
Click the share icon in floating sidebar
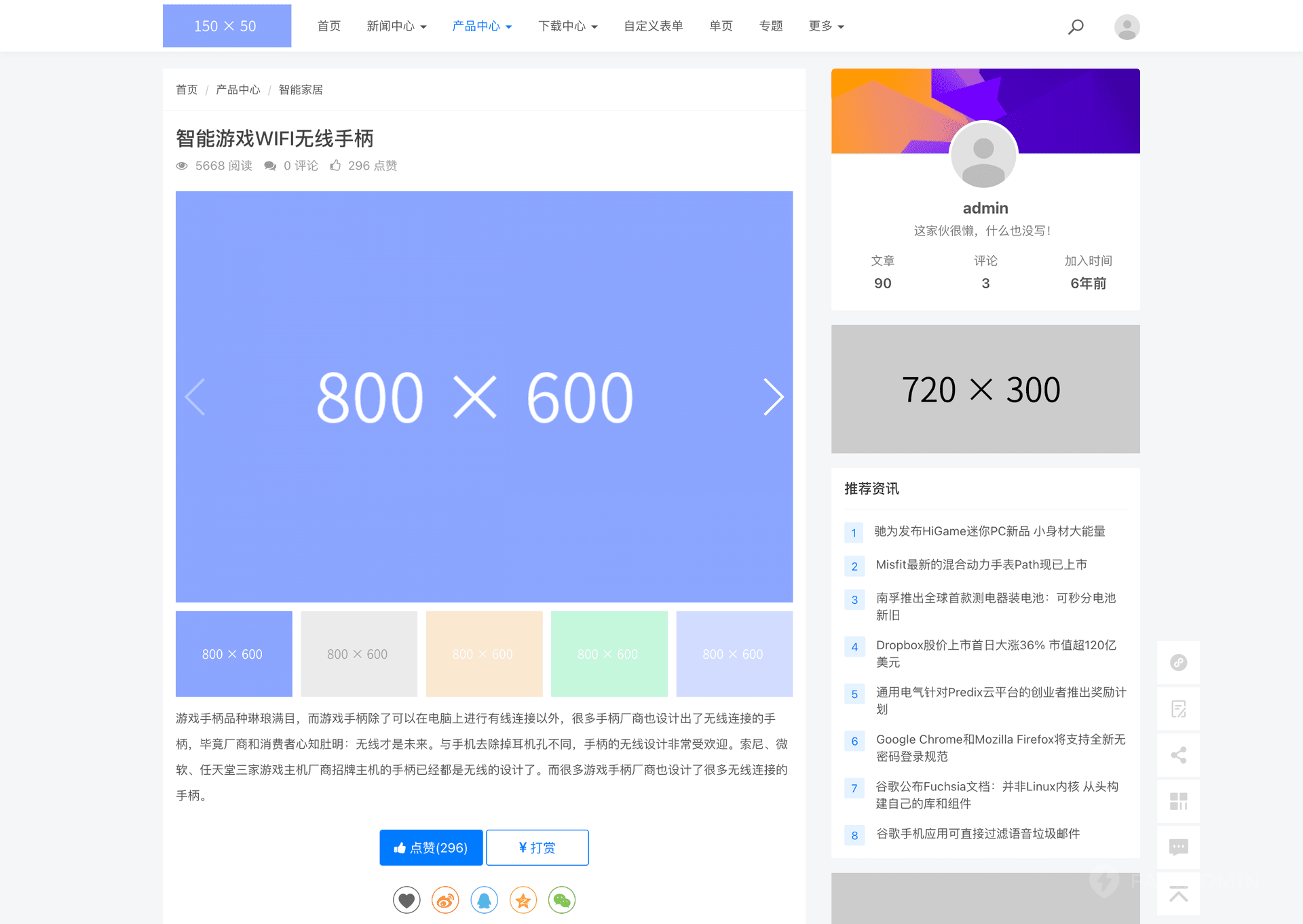[x=1178, y=755]
